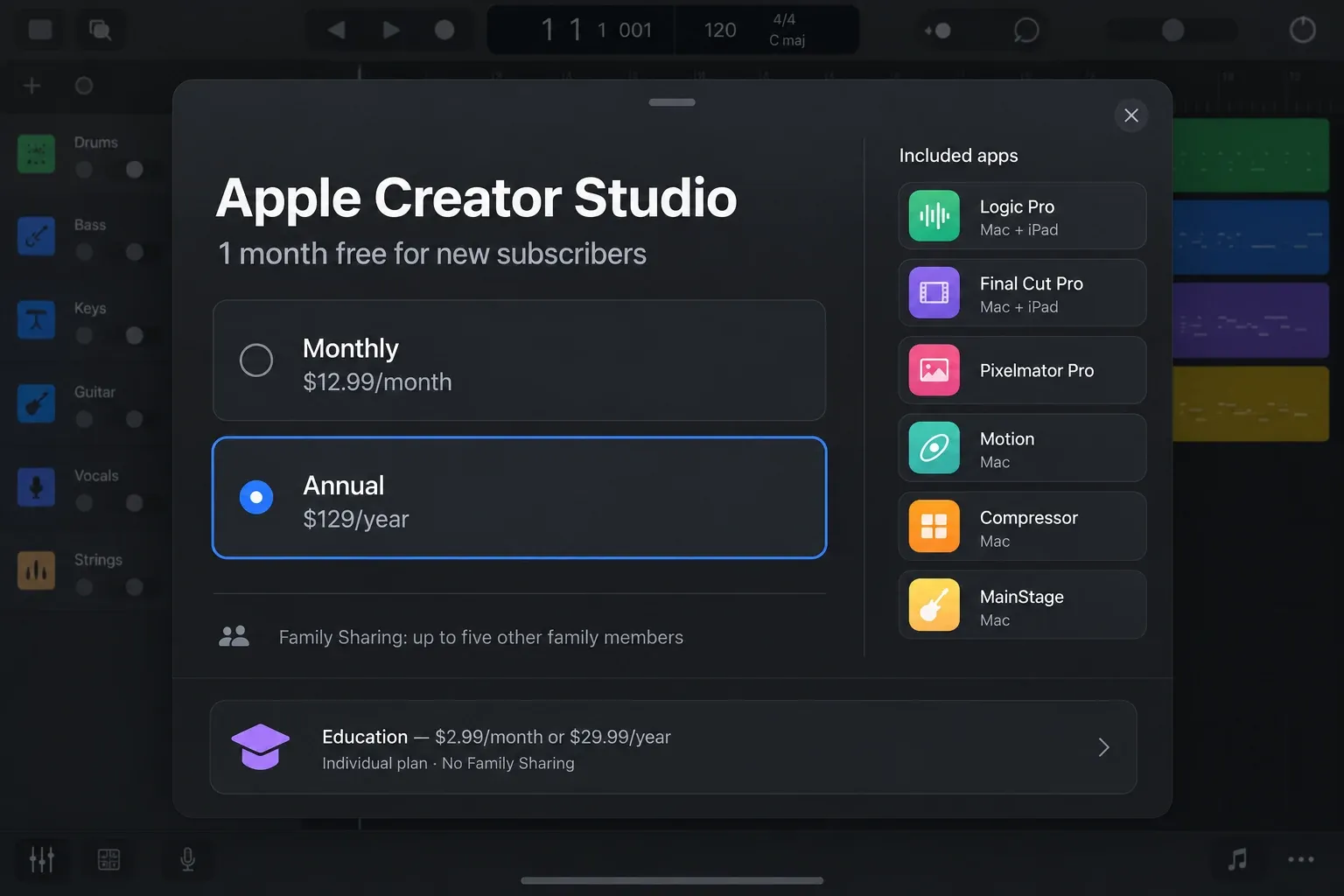Viewport: 1344px width, 896px height.
Task: Click the Family Sharing description text
Action: point(481,637)
